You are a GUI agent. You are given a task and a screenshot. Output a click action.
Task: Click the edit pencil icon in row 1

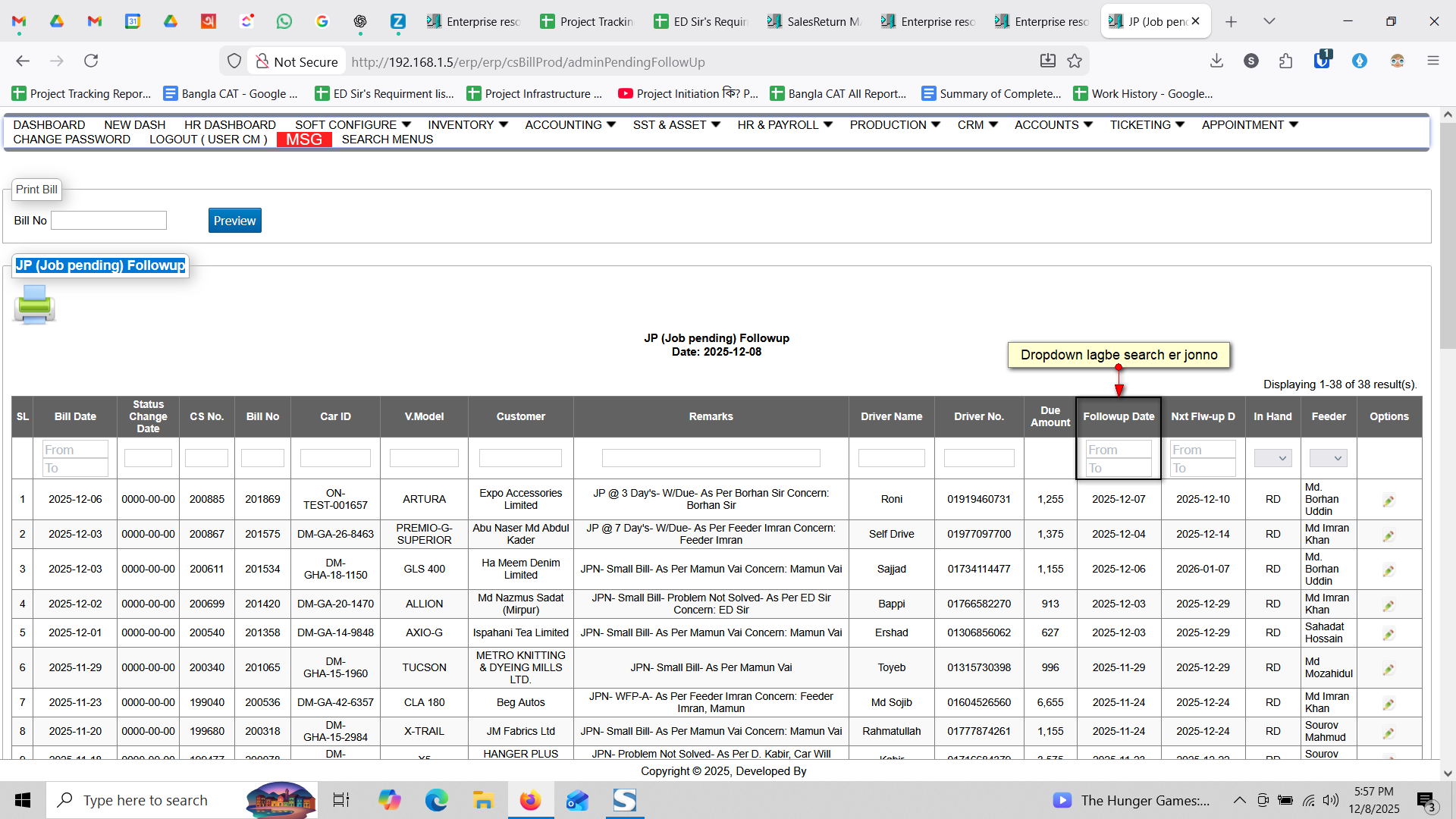tap(1389, 500)
